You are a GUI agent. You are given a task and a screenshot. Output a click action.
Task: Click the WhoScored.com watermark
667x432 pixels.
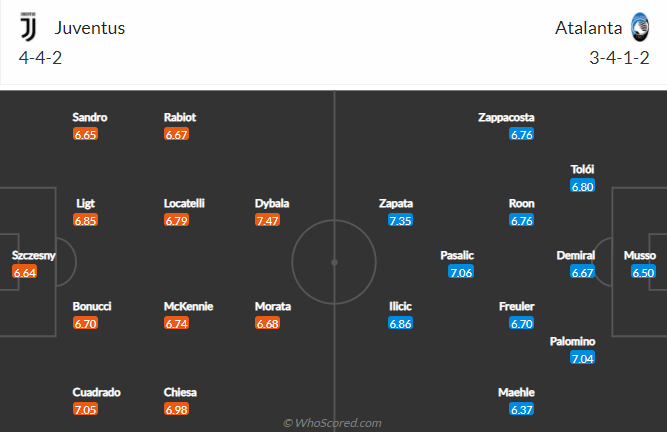pos(332,423)
